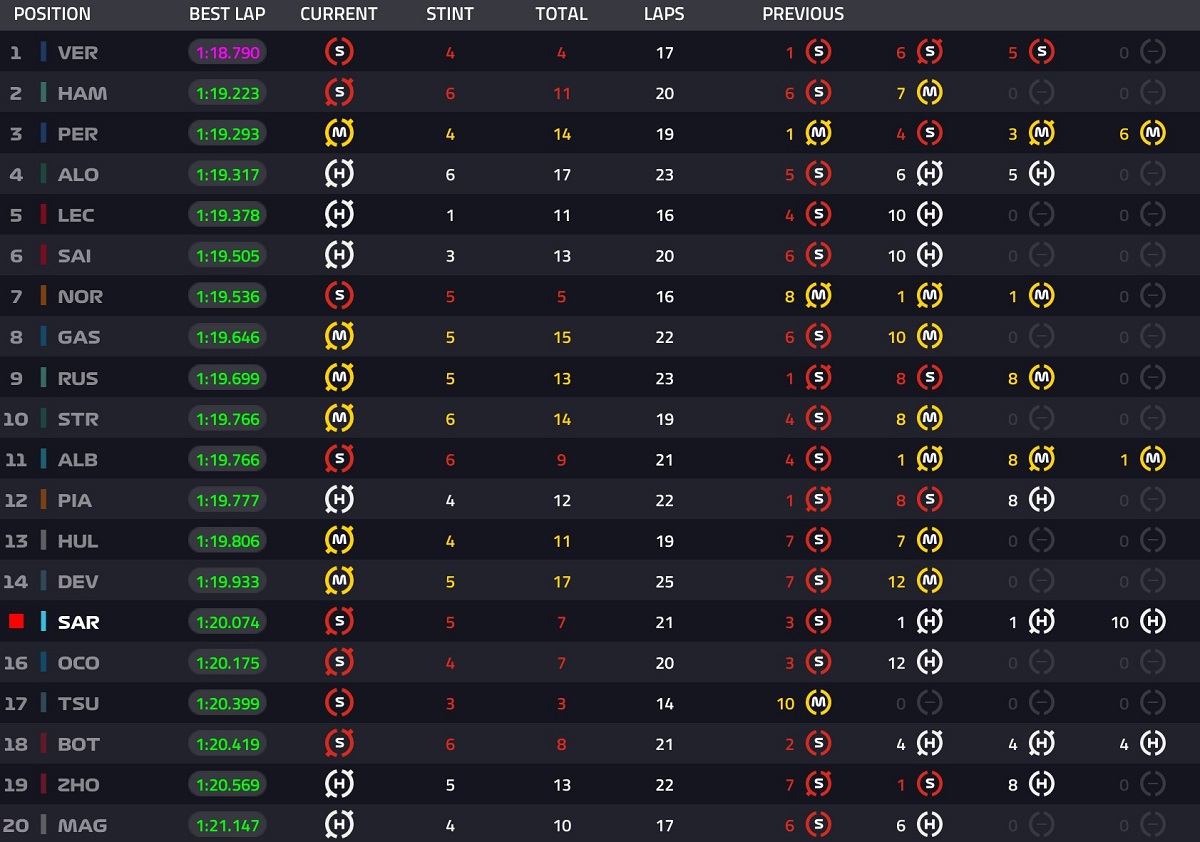Select HAM's 1:19.223 best lap time
Image resolution: width=1200 pixels, height=842 pixels.
pyautogui.click(x=228, y=93)
